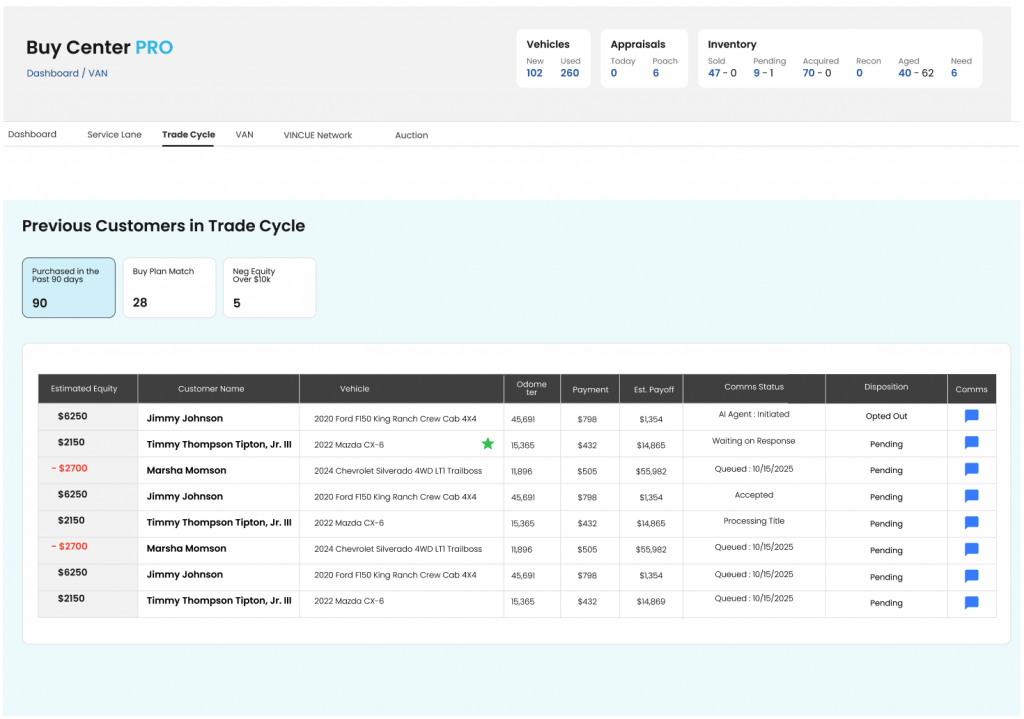This screenshot has height=719, width=1024.
Task: Click the Used vehicles count 260
Action: coord(569,73)
